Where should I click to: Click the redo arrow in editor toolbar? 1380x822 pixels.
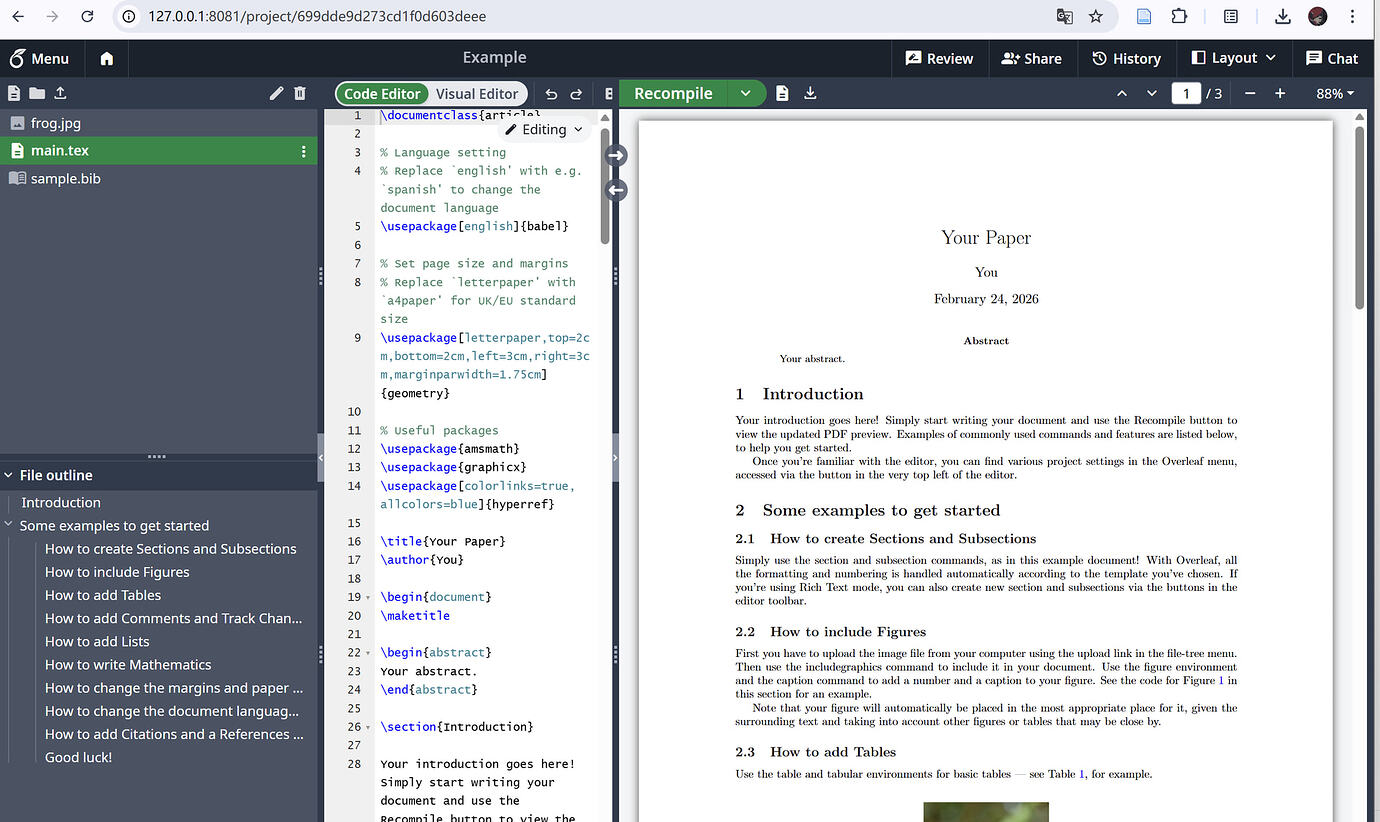coord(576,94)
